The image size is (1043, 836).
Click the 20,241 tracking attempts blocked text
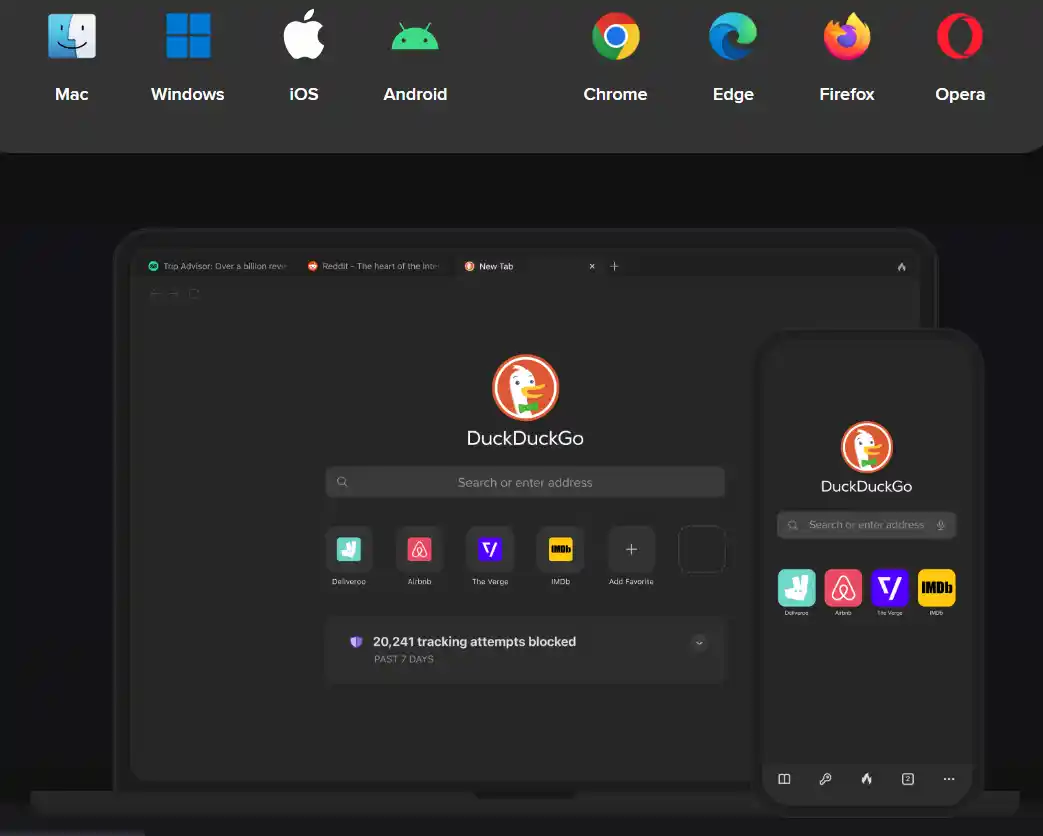tap(474, 642)
